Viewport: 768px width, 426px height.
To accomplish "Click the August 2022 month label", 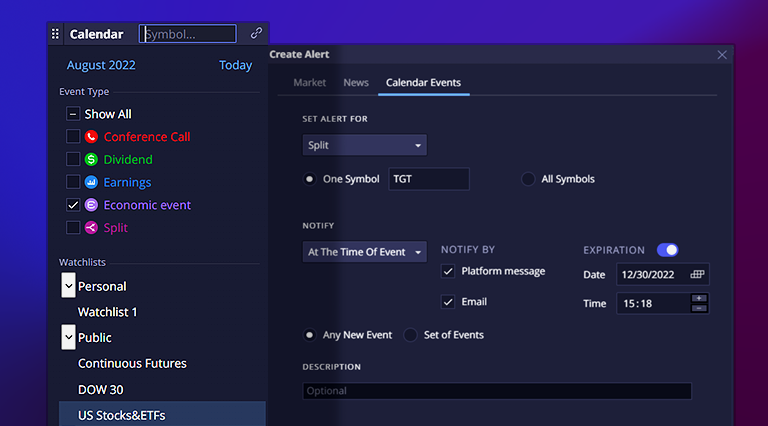I will [x=101, y=66].
